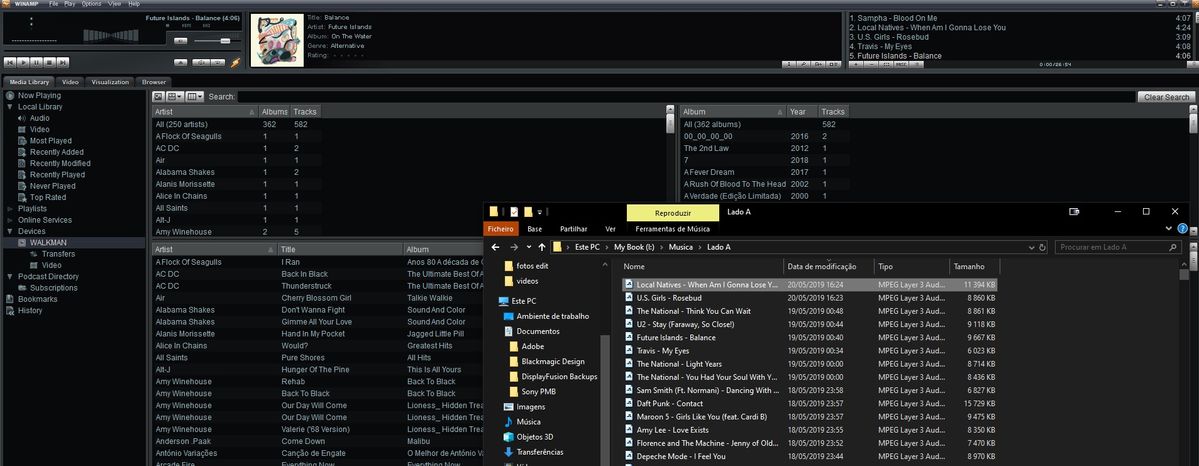Click the Winamp lightning bolt icon
Viewport: 1199px width, 466px height.
coord(235,62)
